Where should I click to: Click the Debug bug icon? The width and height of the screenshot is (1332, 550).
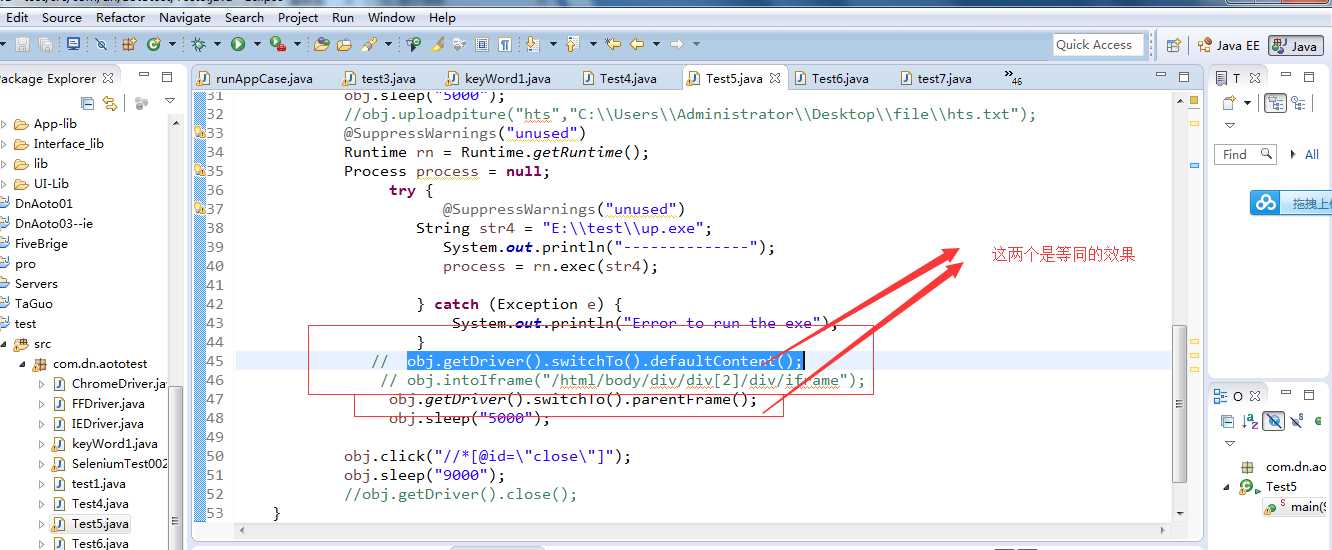[198, 44]
